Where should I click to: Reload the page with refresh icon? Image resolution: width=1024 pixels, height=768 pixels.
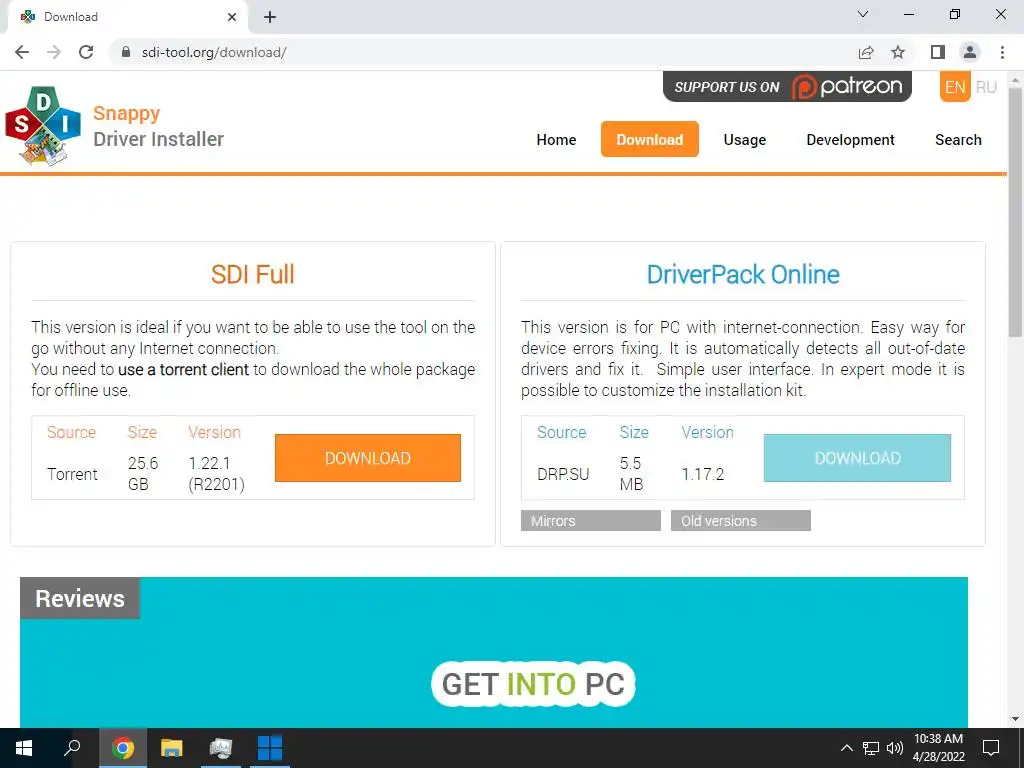tap(86, 52)
